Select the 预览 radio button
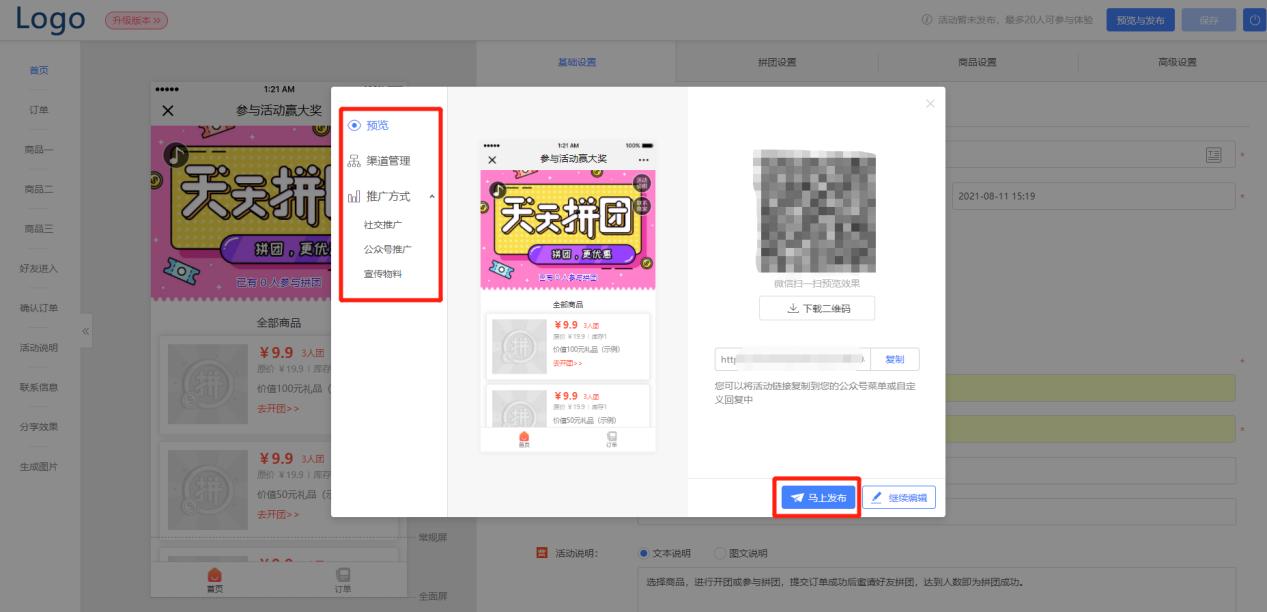The image size is (1267, 612). tap(353, 126)
